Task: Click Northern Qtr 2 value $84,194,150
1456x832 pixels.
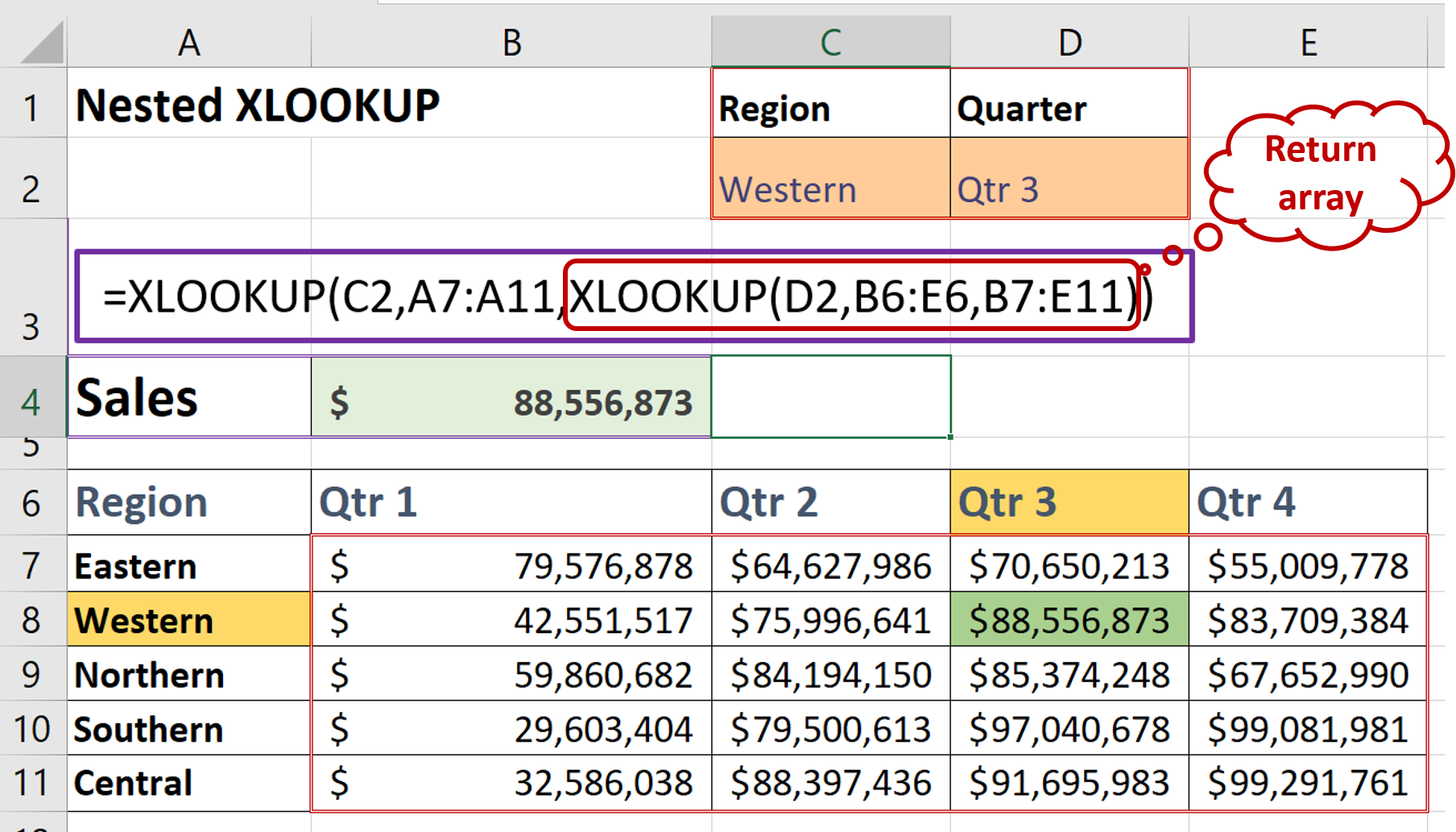Action: click(x=831, y=674)
